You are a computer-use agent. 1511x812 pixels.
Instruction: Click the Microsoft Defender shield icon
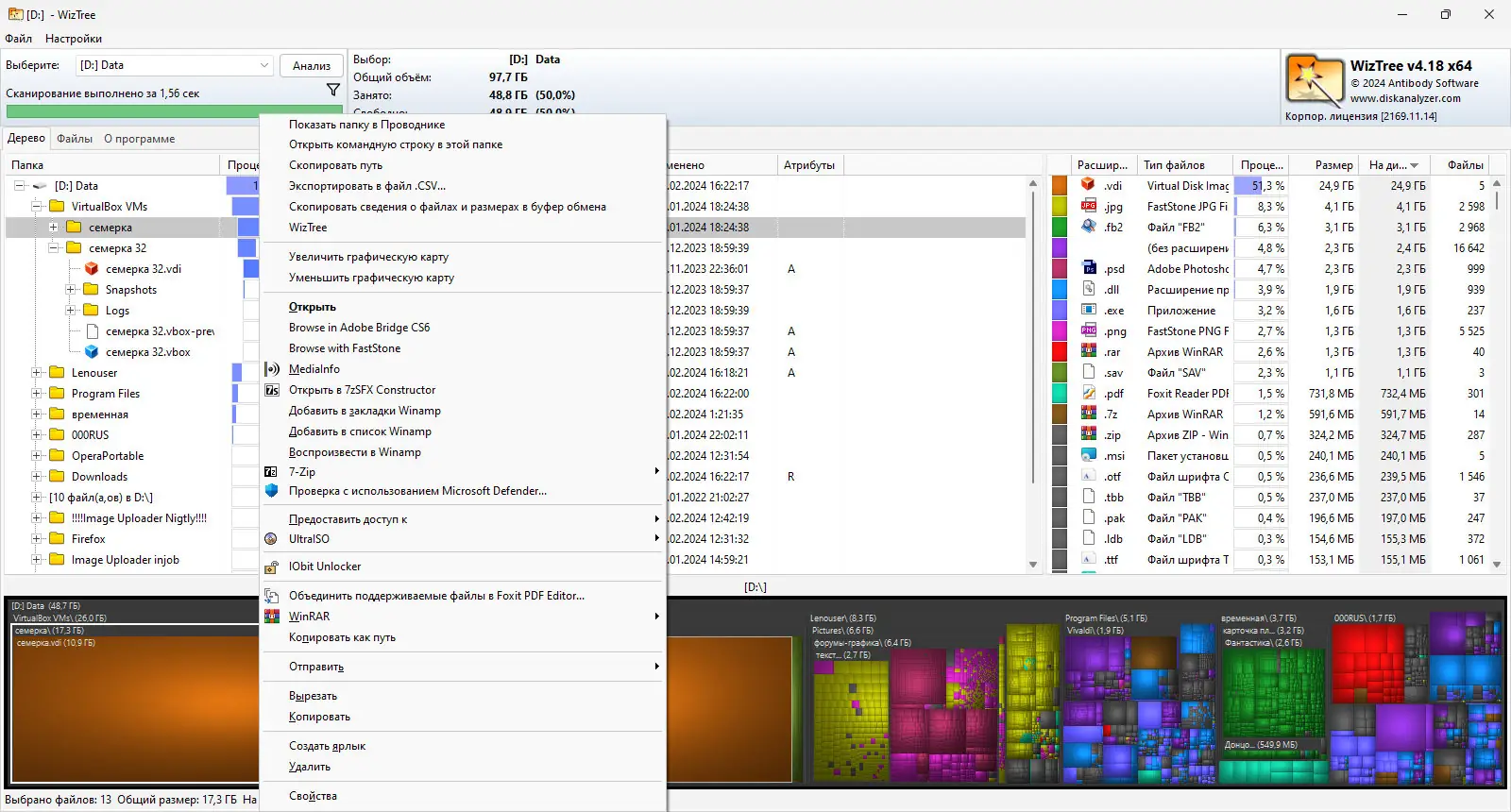click(272, 491)
